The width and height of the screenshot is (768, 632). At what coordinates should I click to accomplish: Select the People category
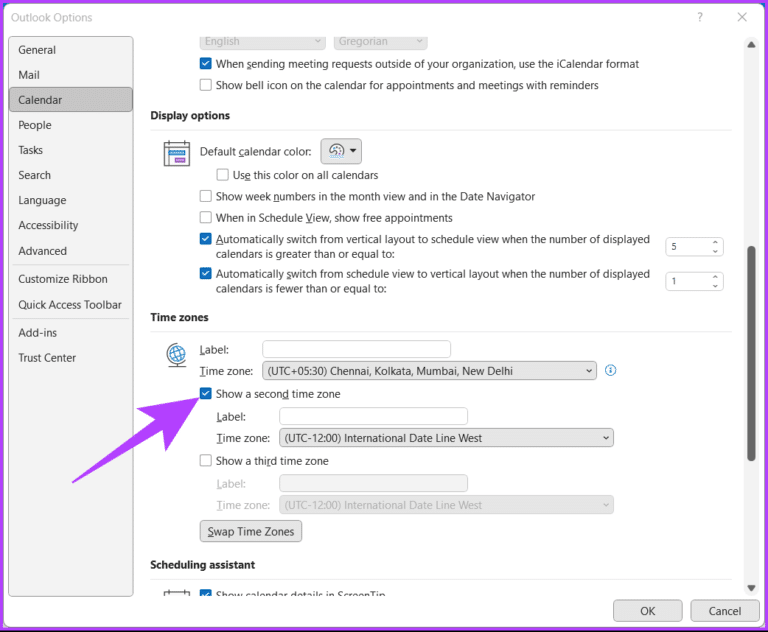[x=71, y=125]
